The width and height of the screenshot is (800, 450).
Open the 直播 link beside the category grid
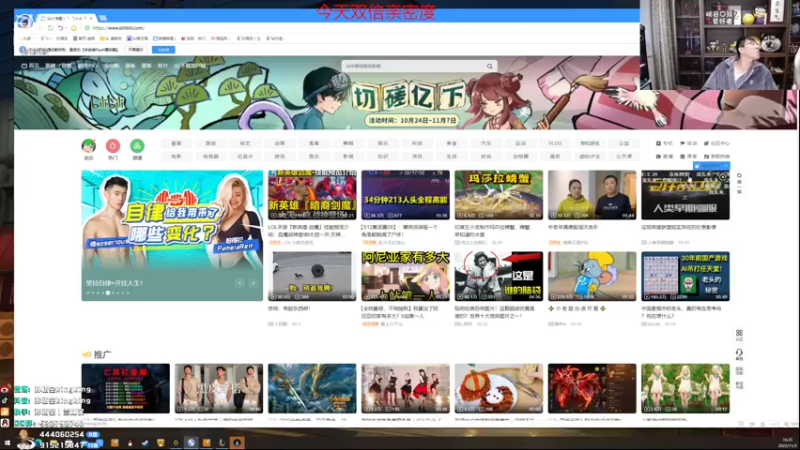[664, 157]
